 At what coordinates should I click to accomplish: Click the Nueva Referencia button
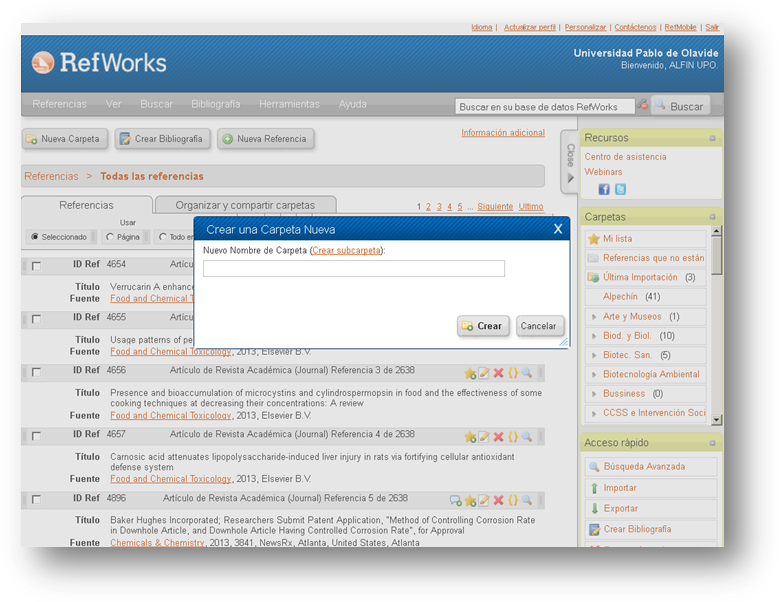pos(266,139)
